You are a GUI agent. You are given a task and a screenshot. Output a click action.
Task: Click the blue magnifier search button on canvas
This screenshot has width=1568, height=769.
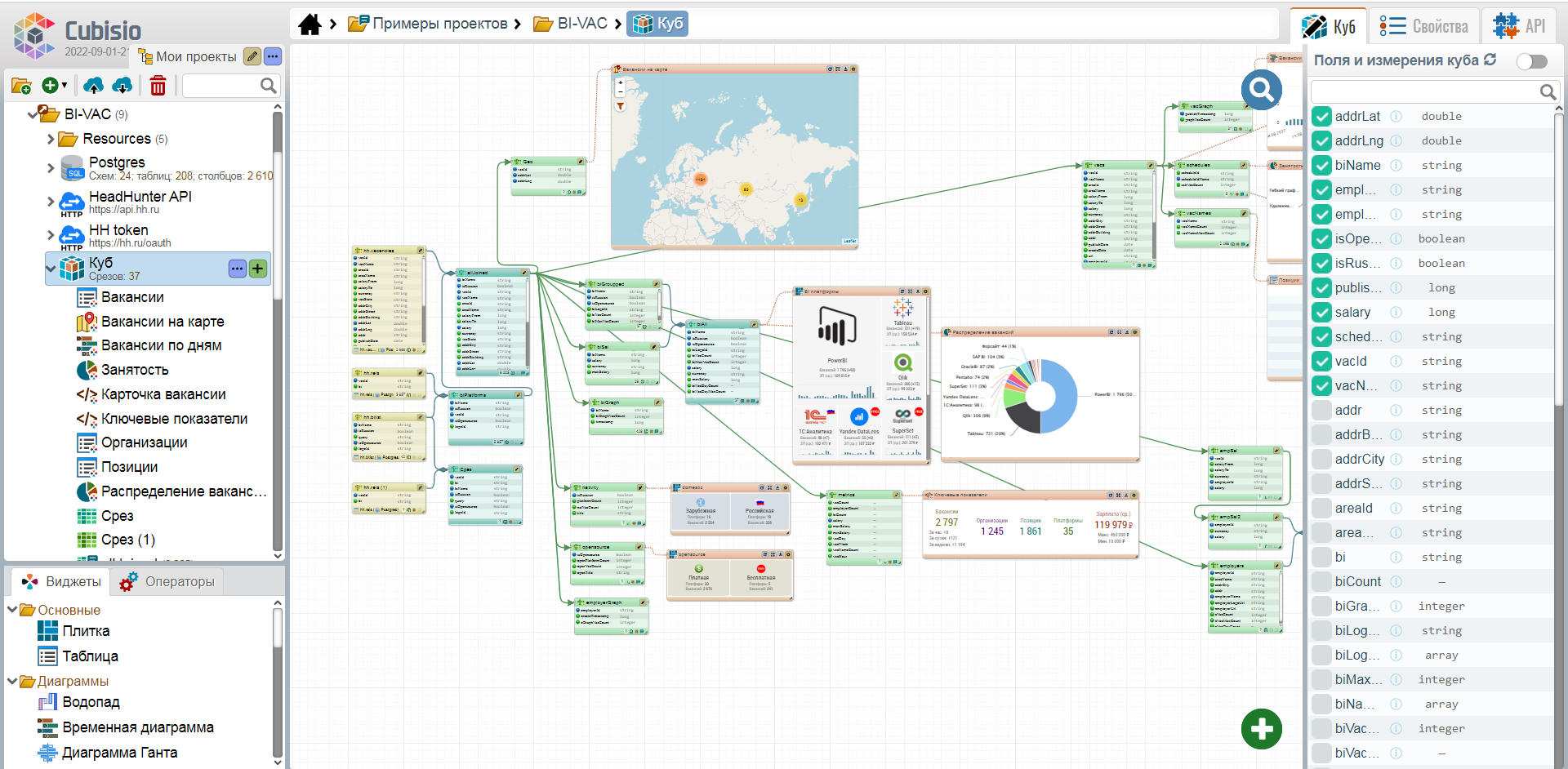click(x=1261, y=90)
